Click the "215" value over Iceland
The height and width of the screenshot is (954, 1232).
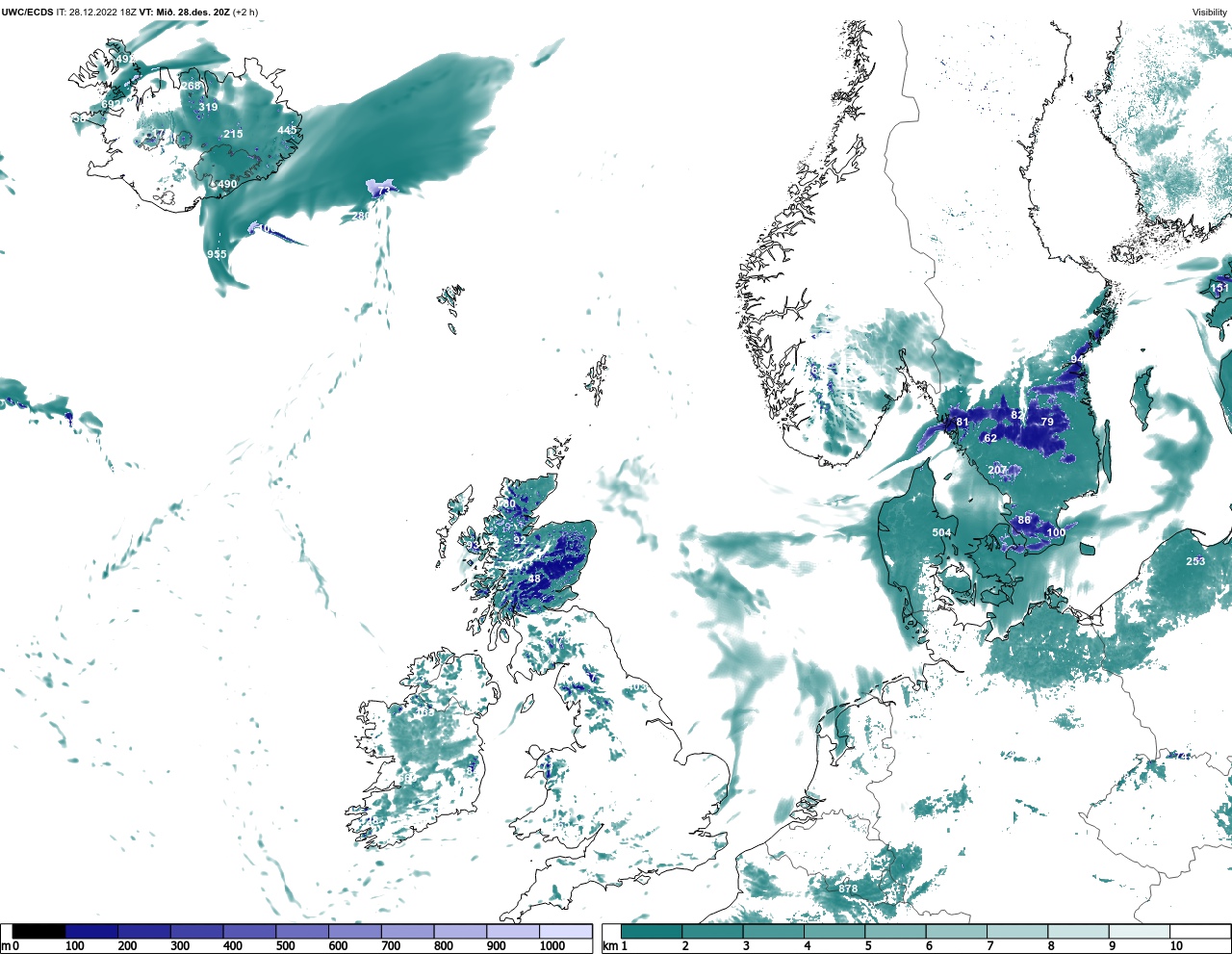tap(233, 134)
